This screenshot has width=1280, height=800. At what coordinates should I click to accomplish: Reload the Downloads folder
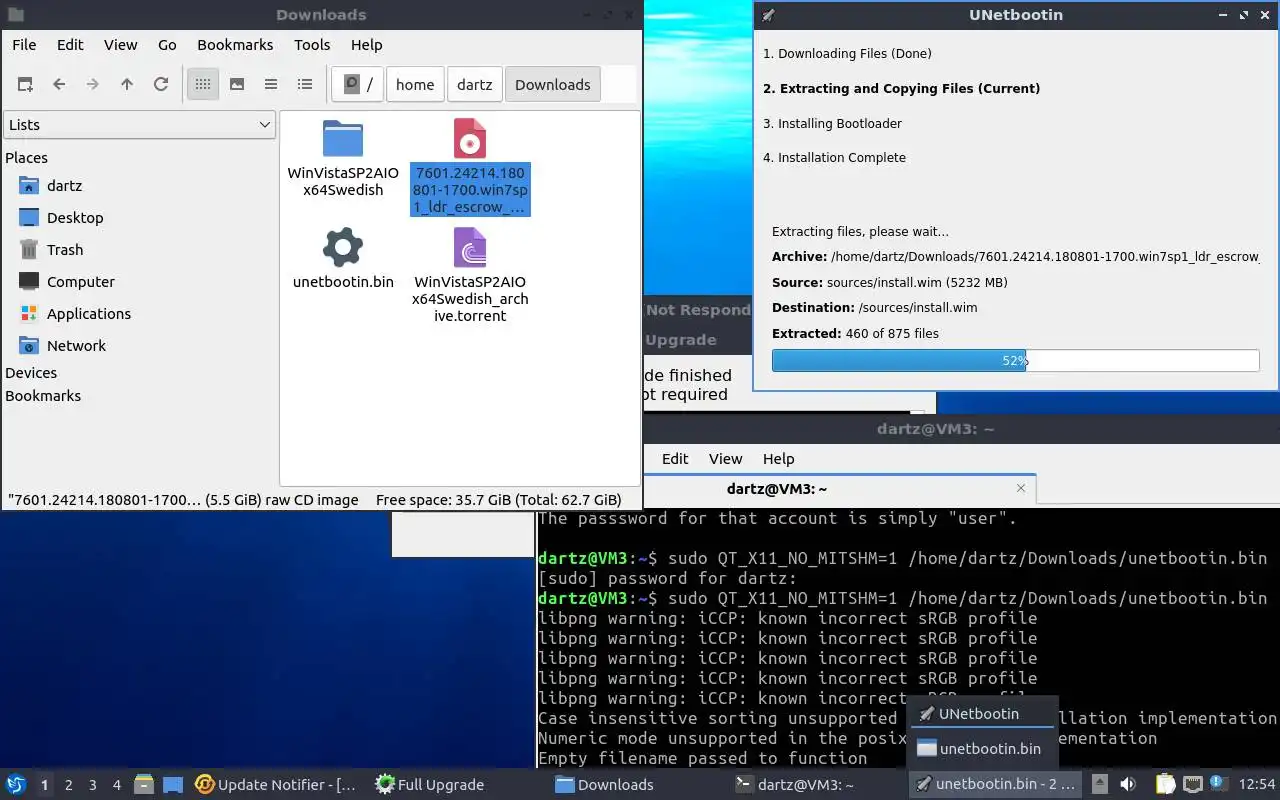pos(161,85)
